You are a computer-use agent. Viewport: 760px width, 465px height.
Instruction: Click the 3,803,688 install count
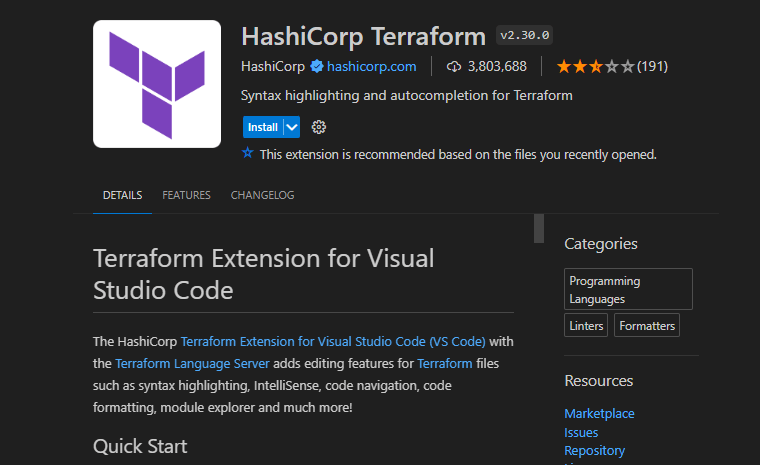tap(497, 66)
